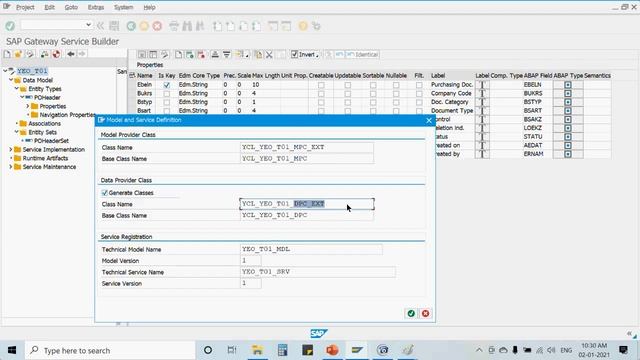Click the taskbar search box
The image size is (640, 360).
coord(110,350)
